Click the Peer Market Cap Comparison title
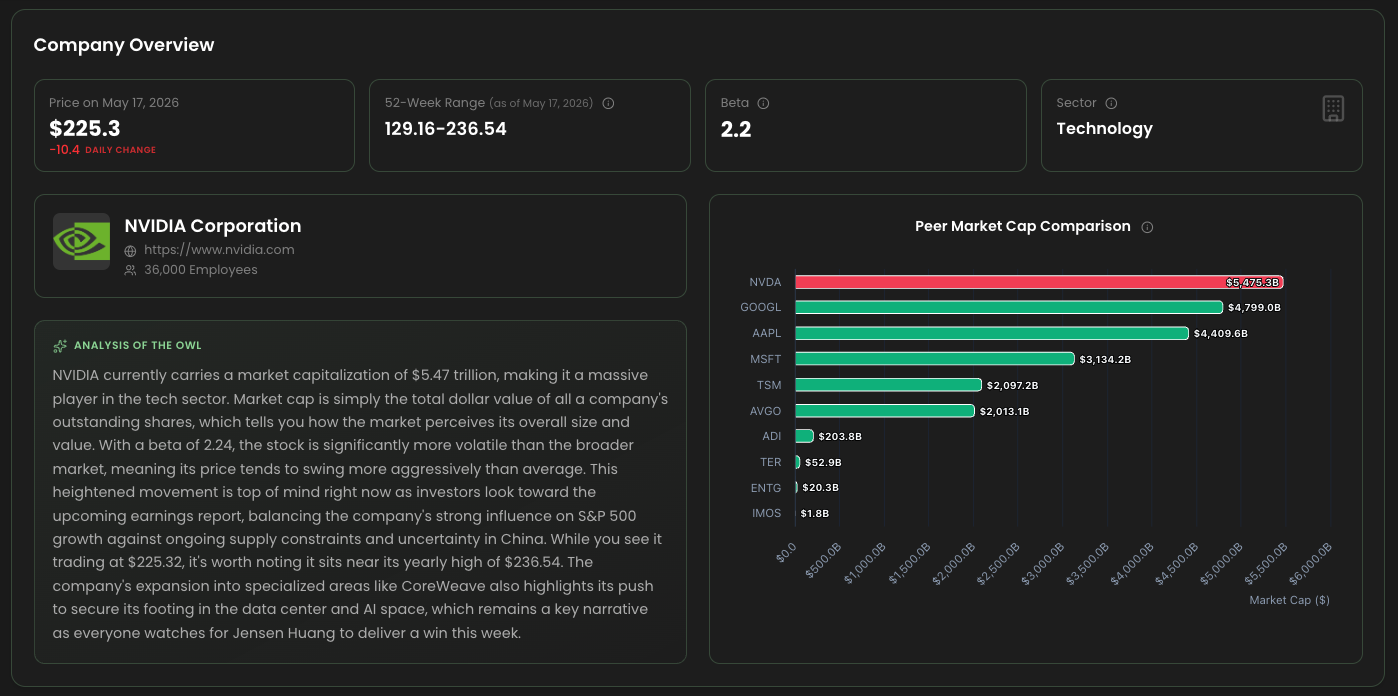Image resolution: width=1398 pixels, height=696 pixels. (x=1023, y=226)
